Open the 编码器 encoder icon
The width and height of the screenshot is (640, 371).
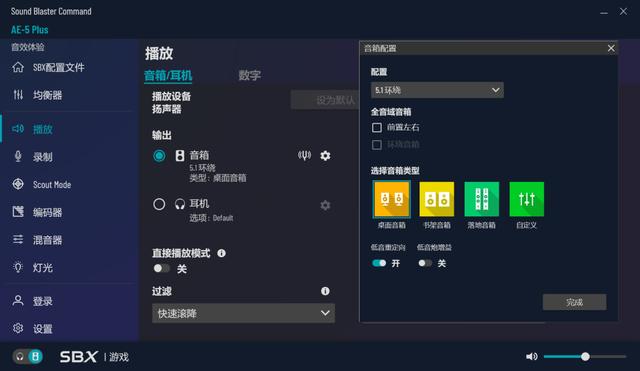(x=18, y=212)
